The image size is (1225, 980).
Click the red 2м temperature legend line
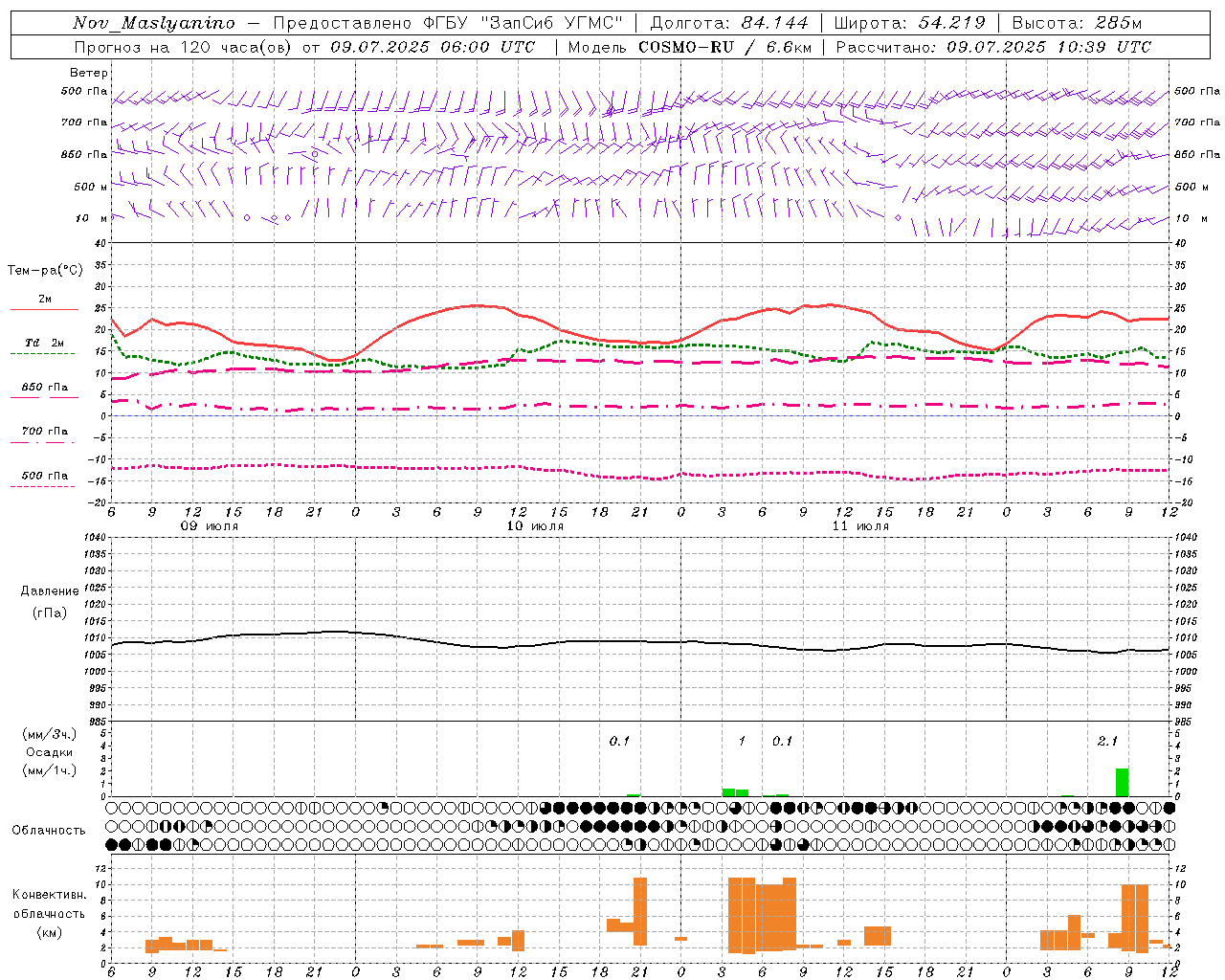44,310
